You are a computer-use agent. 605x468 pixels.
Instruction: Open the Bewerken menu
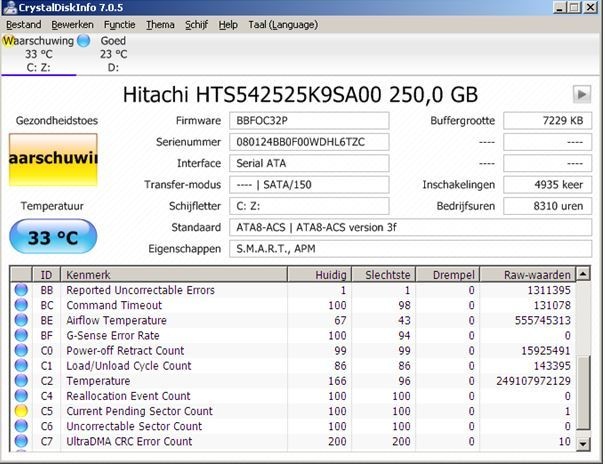click(72, 25)
